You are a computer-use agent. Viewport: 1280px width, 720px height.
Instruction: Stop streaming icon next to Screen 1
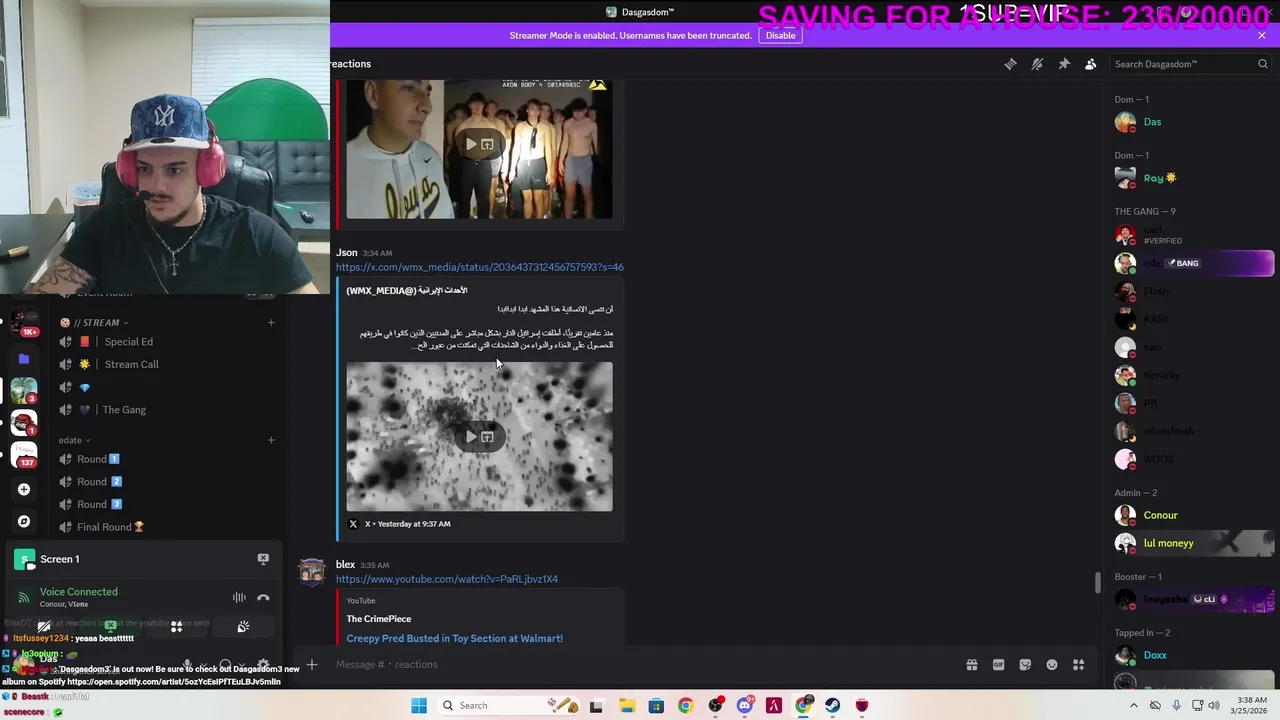pos(263,559)
